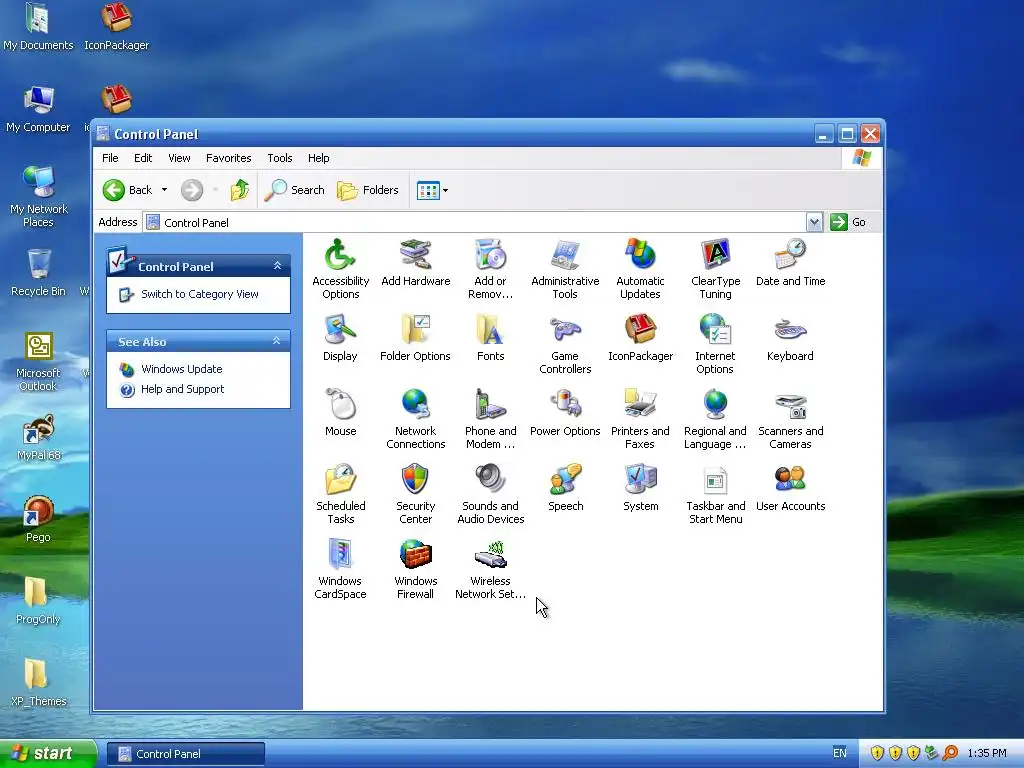The height and width of the screenshot is (768, 1024).
Task: Open the Help menu
Action: tap(319, 158)
